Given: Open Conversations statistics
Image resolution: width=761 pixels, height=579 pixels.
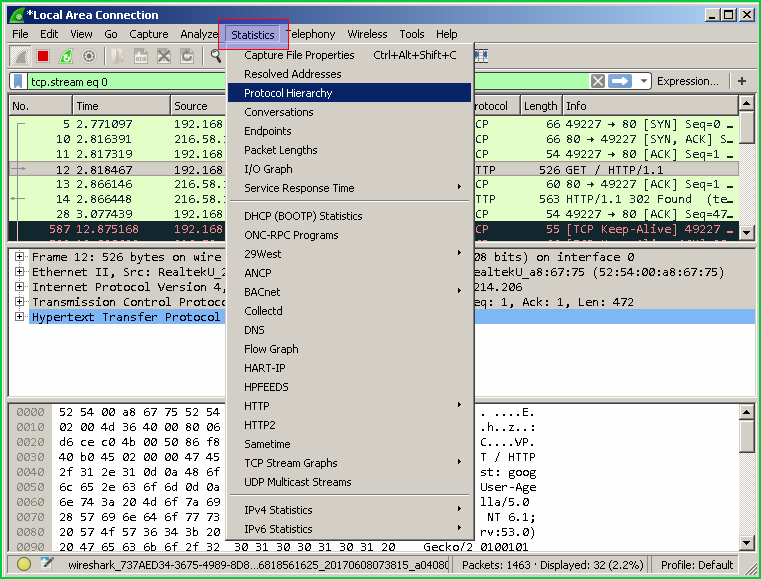Looking at the screenshot, I should pos(349,112).
